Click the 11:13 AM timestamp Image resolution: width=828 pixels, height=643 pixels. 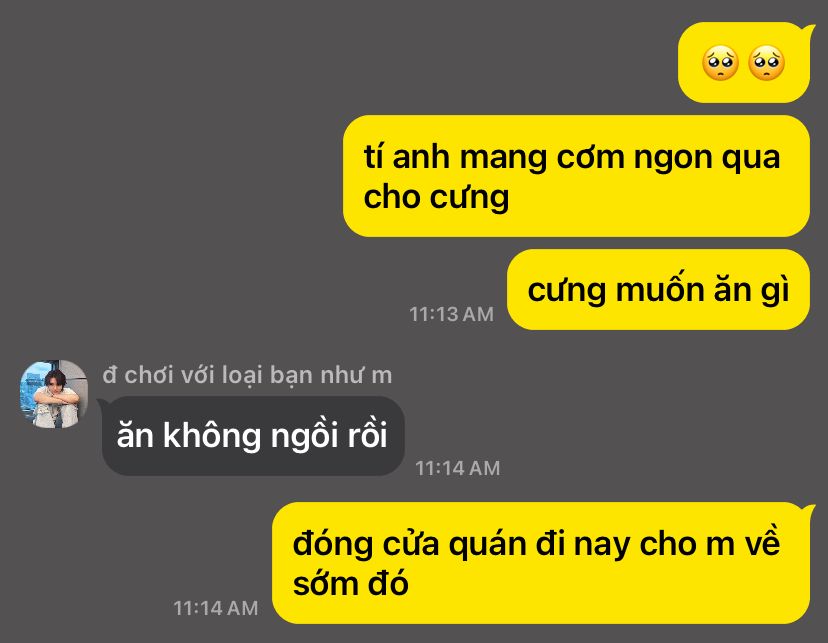click(451, 314)
